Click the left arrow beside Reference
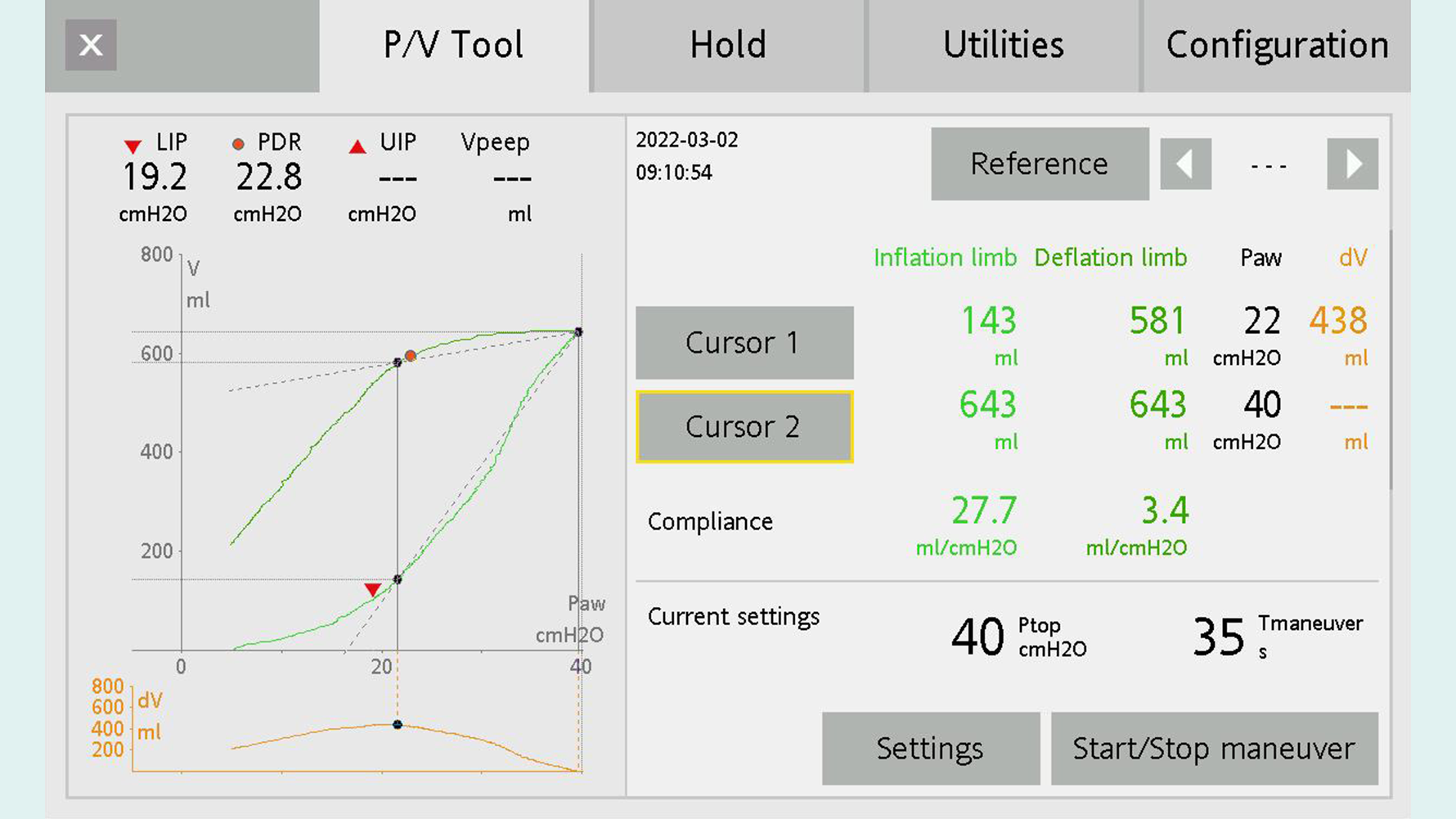1456x819 pixels. click(x=1185, y=164)
